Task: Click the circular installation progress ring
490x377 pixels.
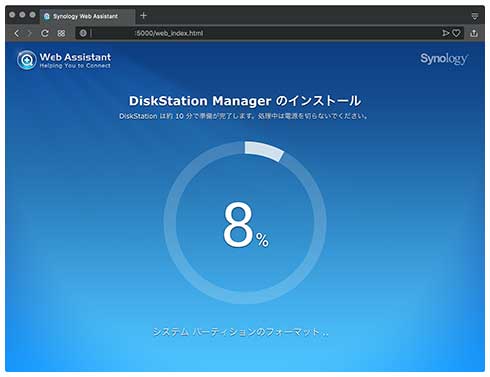Action: 245,222
